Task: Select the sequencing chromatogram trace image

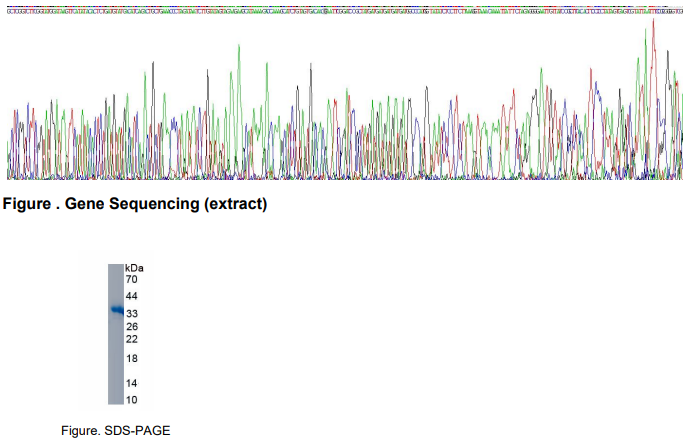Action: pos(343,110)
